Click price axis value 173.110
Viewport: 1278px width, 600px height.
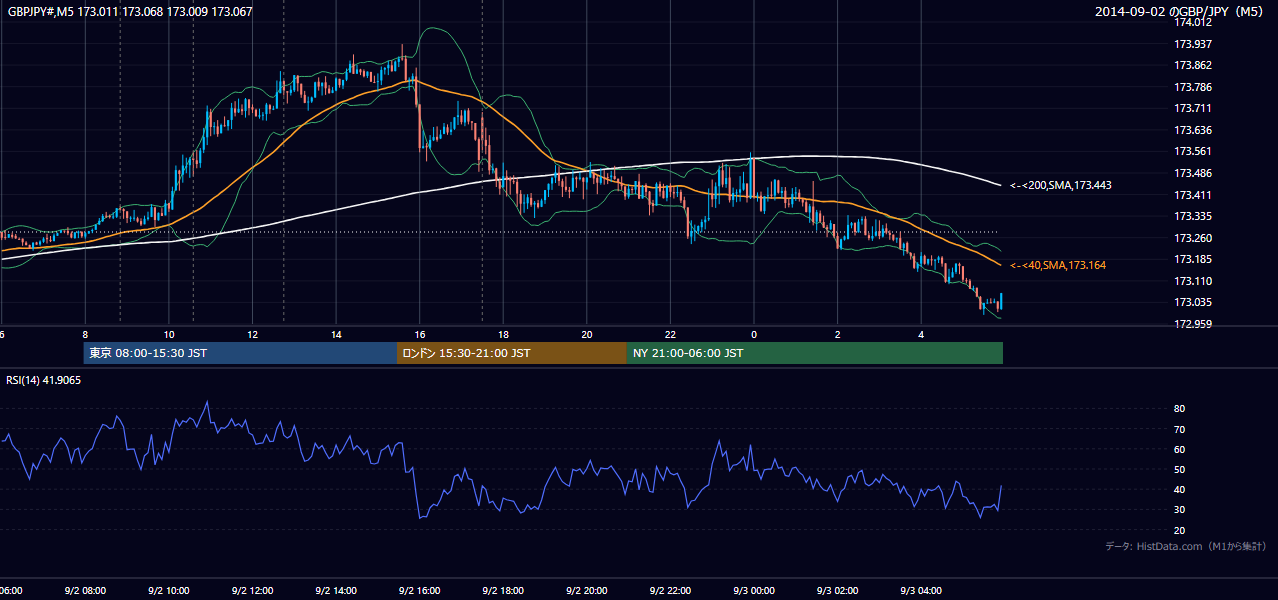(1193, 281)
